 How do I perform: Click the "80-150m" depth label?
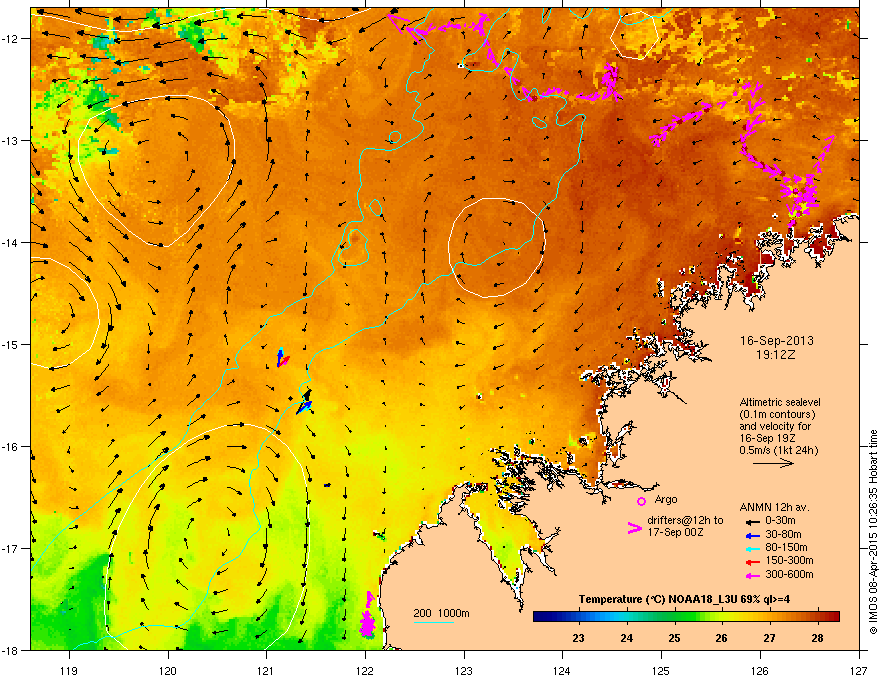point(786,548)
